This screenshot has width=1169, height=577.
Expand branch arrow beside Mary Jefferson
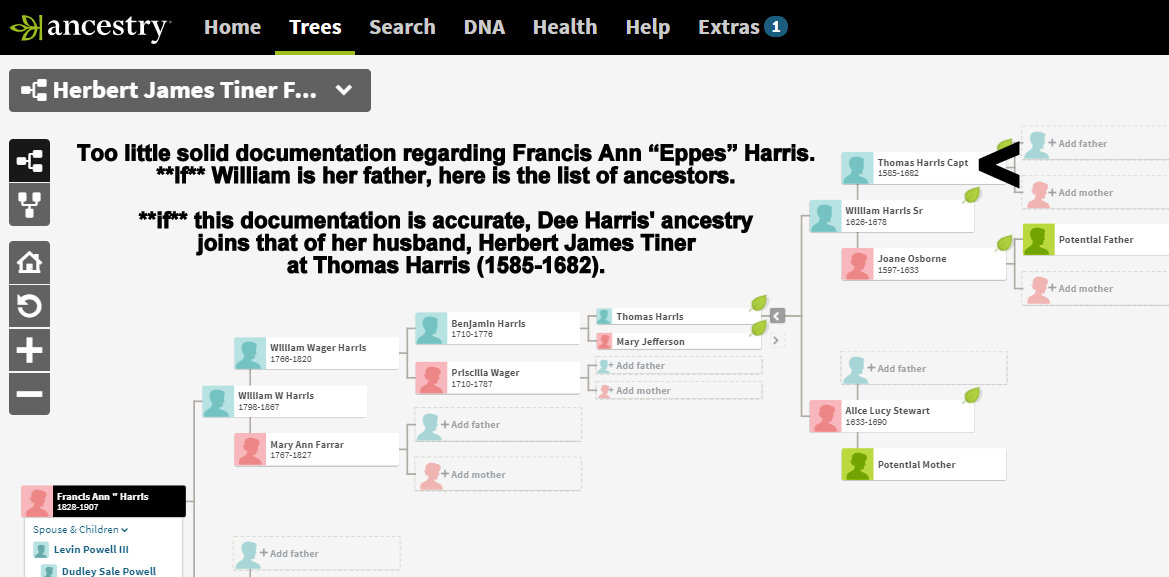point(777,341)
